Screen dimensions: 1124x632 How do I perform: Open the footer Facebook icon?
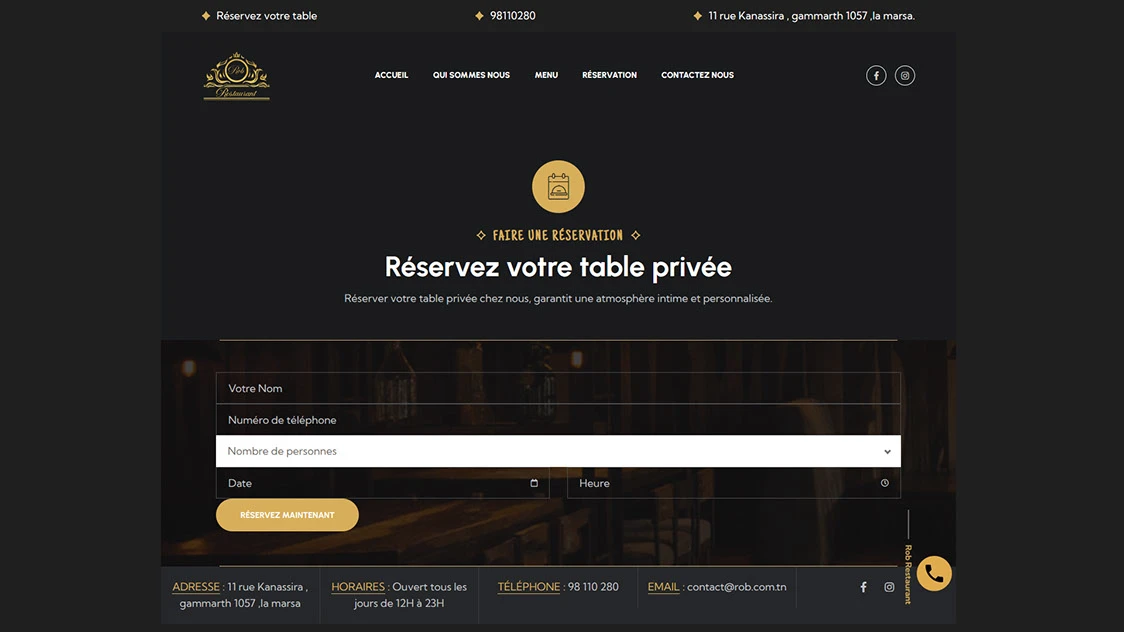(864, 587)
